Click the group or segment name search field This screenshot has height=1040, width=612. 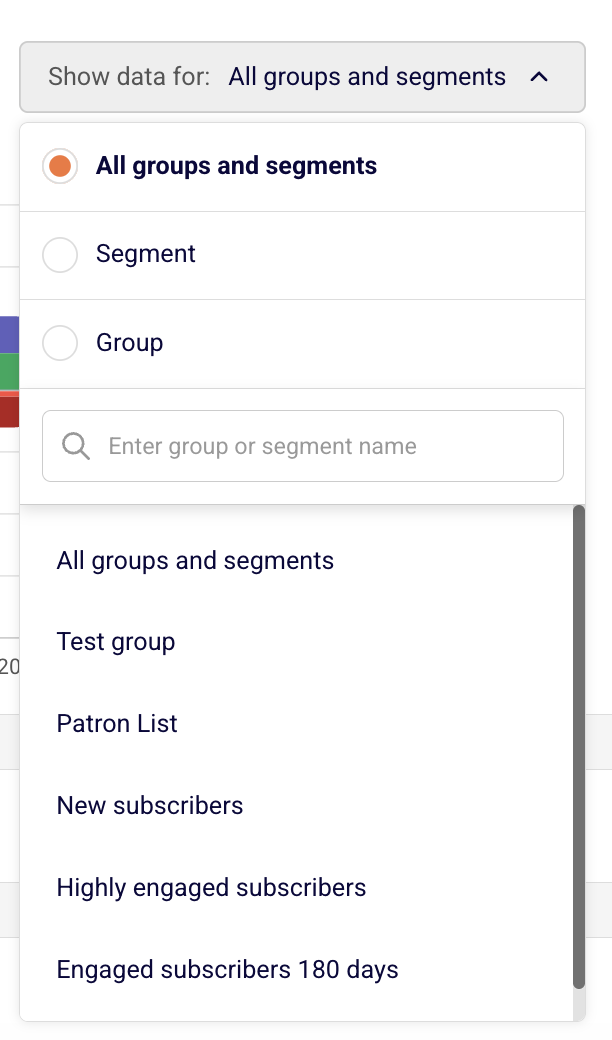320,446
